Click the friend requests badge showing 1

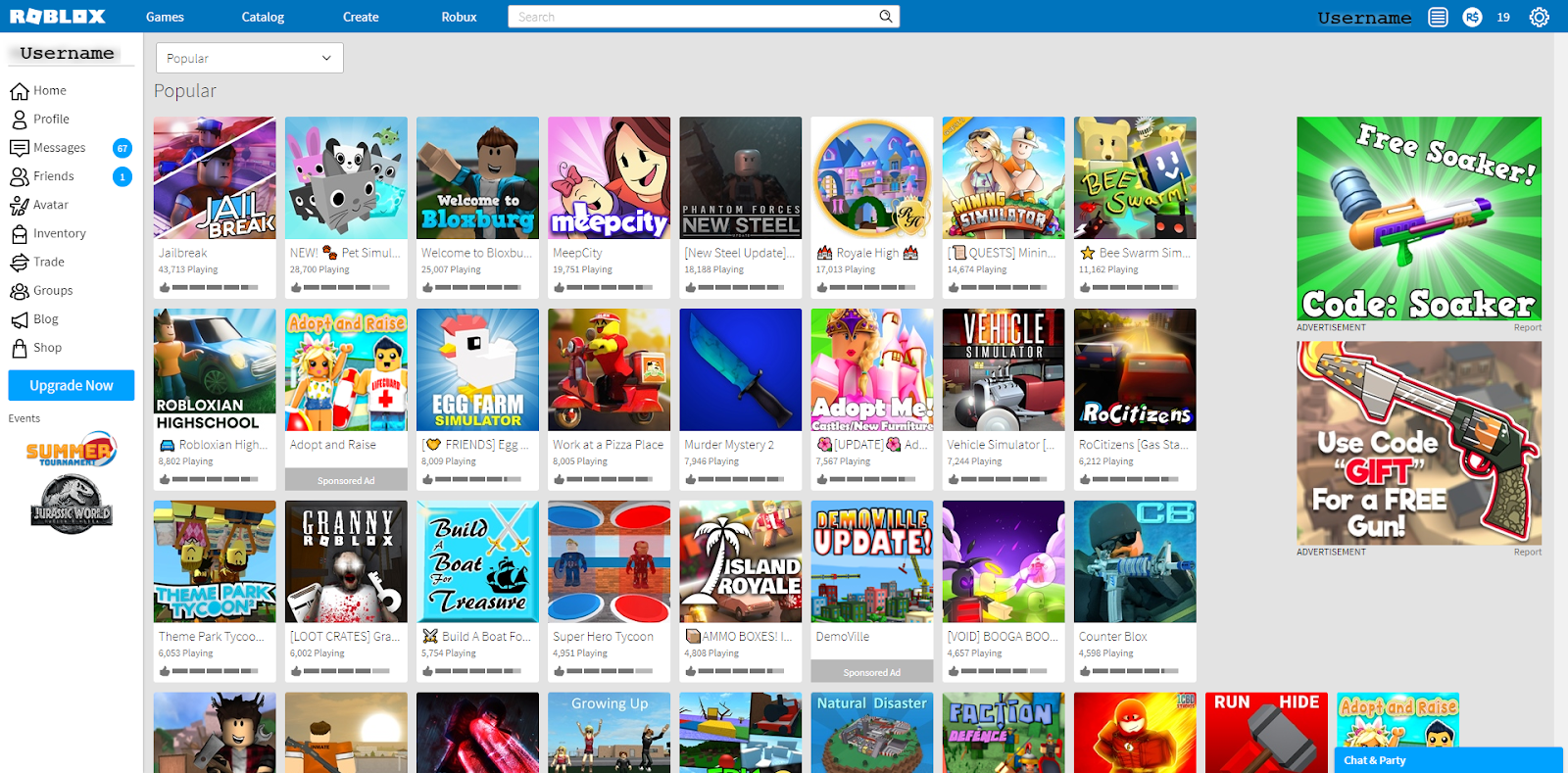tap(122, 176)
